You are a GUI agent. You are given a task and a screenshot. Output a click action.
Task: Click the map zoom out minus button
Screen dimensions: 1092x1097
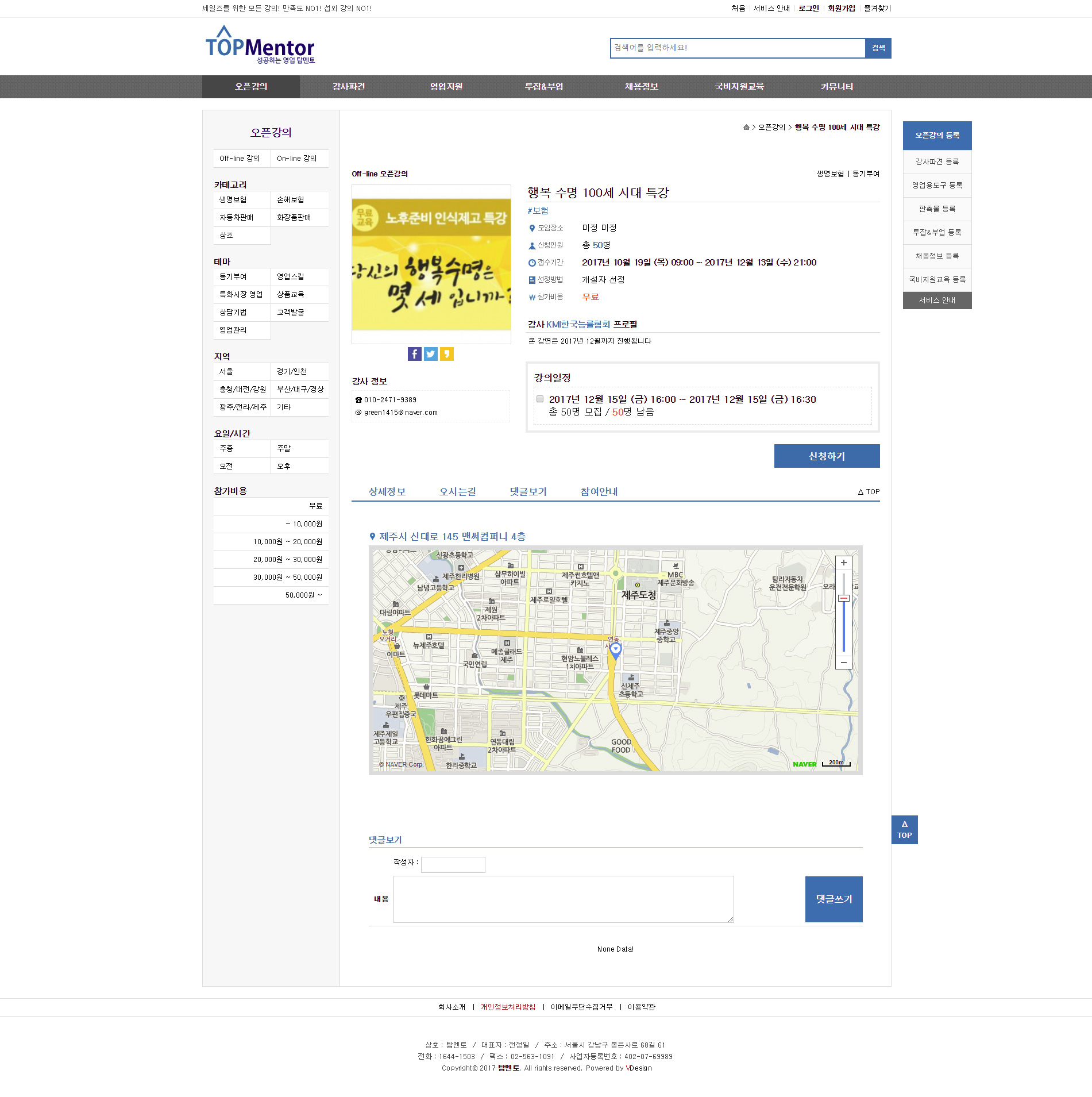843,663
